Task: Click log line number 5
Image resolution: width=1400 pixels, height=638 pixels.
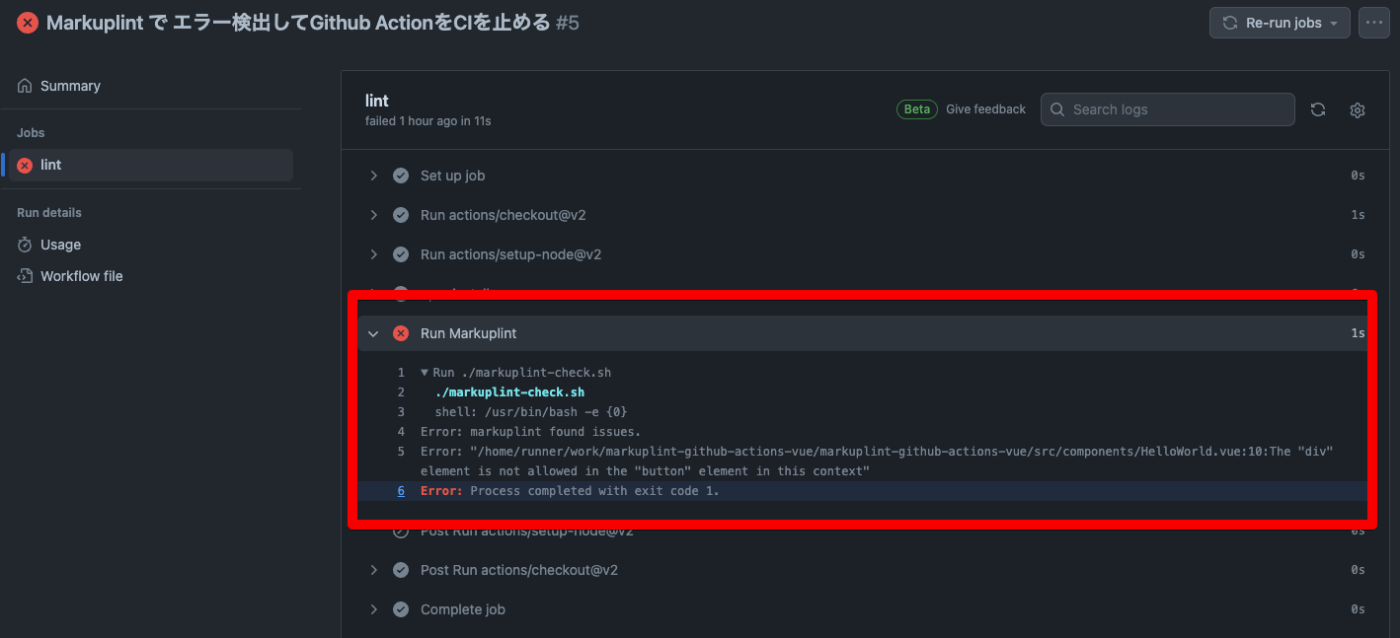Action: pos(401,451)
